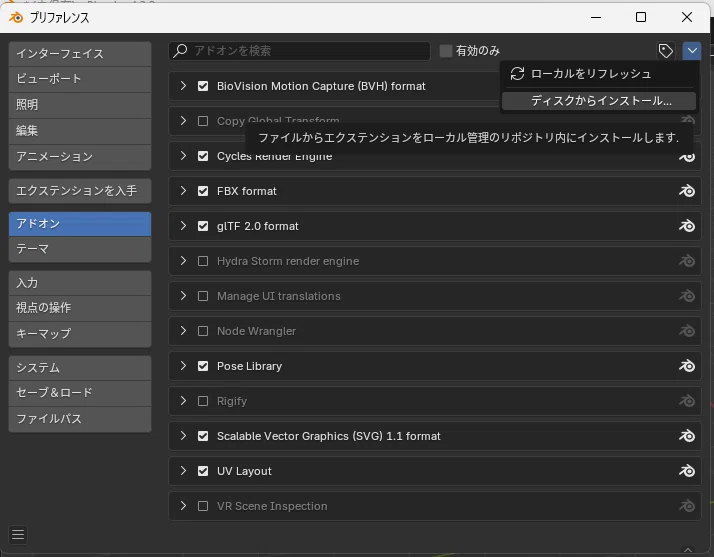Expand the glTF 2.0 format details

183,225
